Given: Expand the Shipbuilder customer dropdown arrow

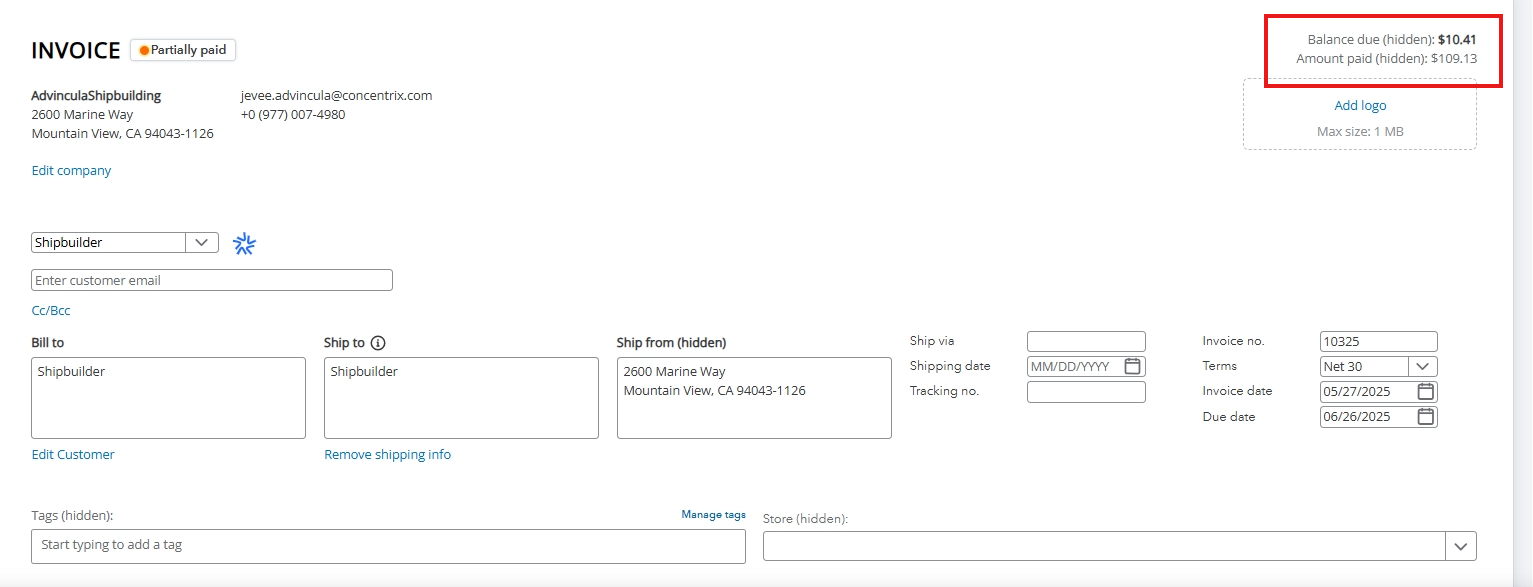Looking at the screenshot, I should [x=202, y=242].
